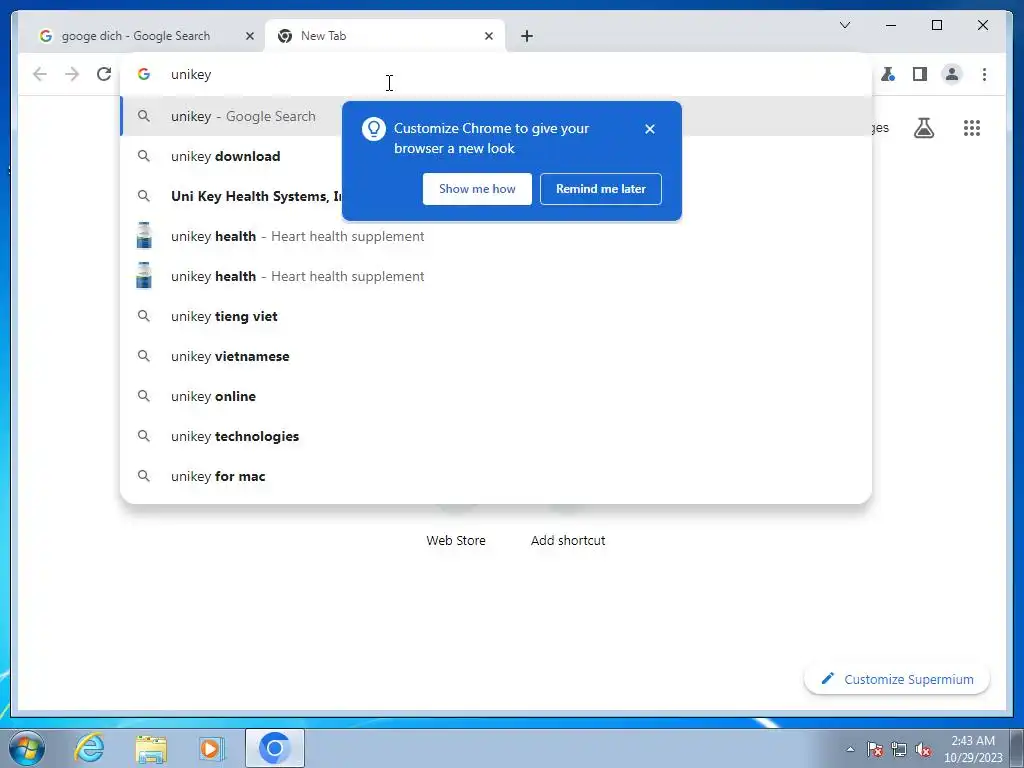Image resolution: width=1024 pixels, height=768 pixels.
Task: Click the Search Labs flask icon on page
Action: tap(923, 128)
